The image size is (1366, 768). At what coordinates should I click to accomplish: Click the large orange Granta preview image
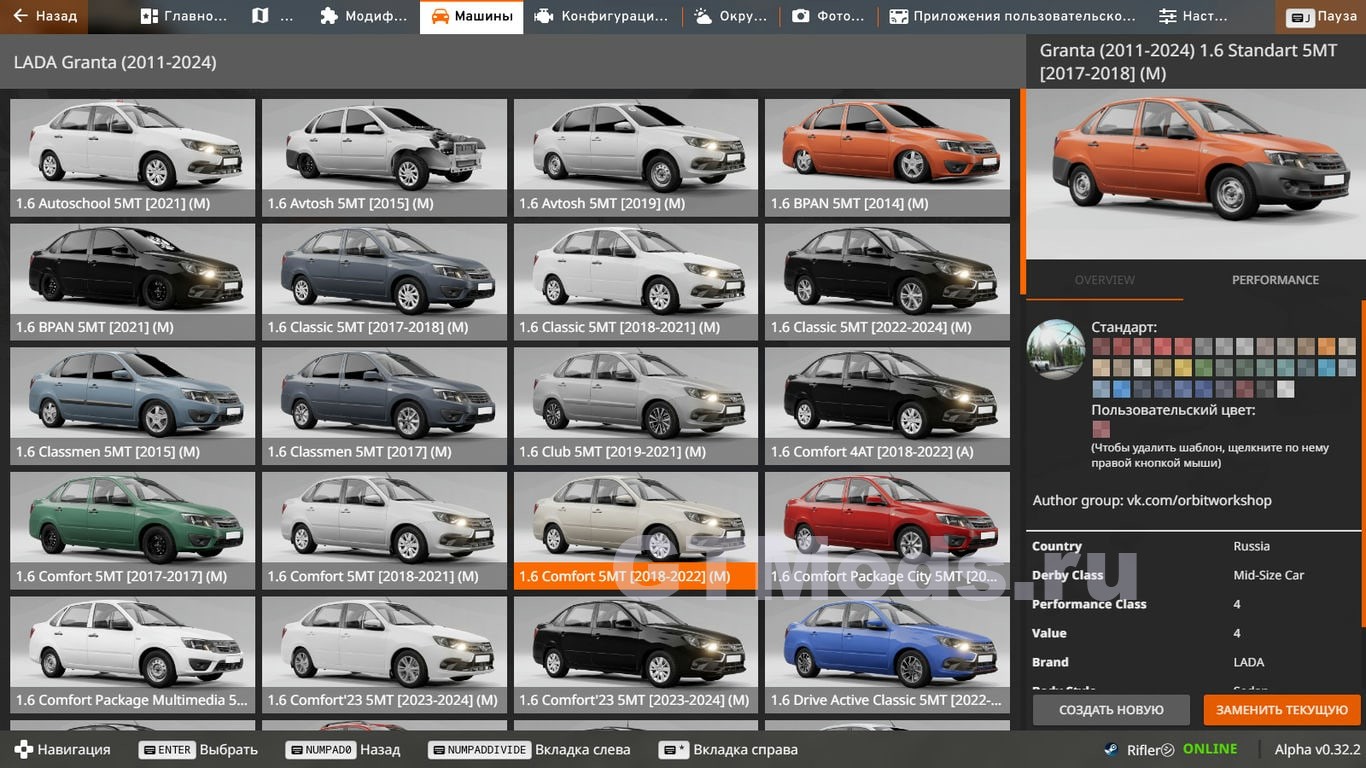[1195, 174]
